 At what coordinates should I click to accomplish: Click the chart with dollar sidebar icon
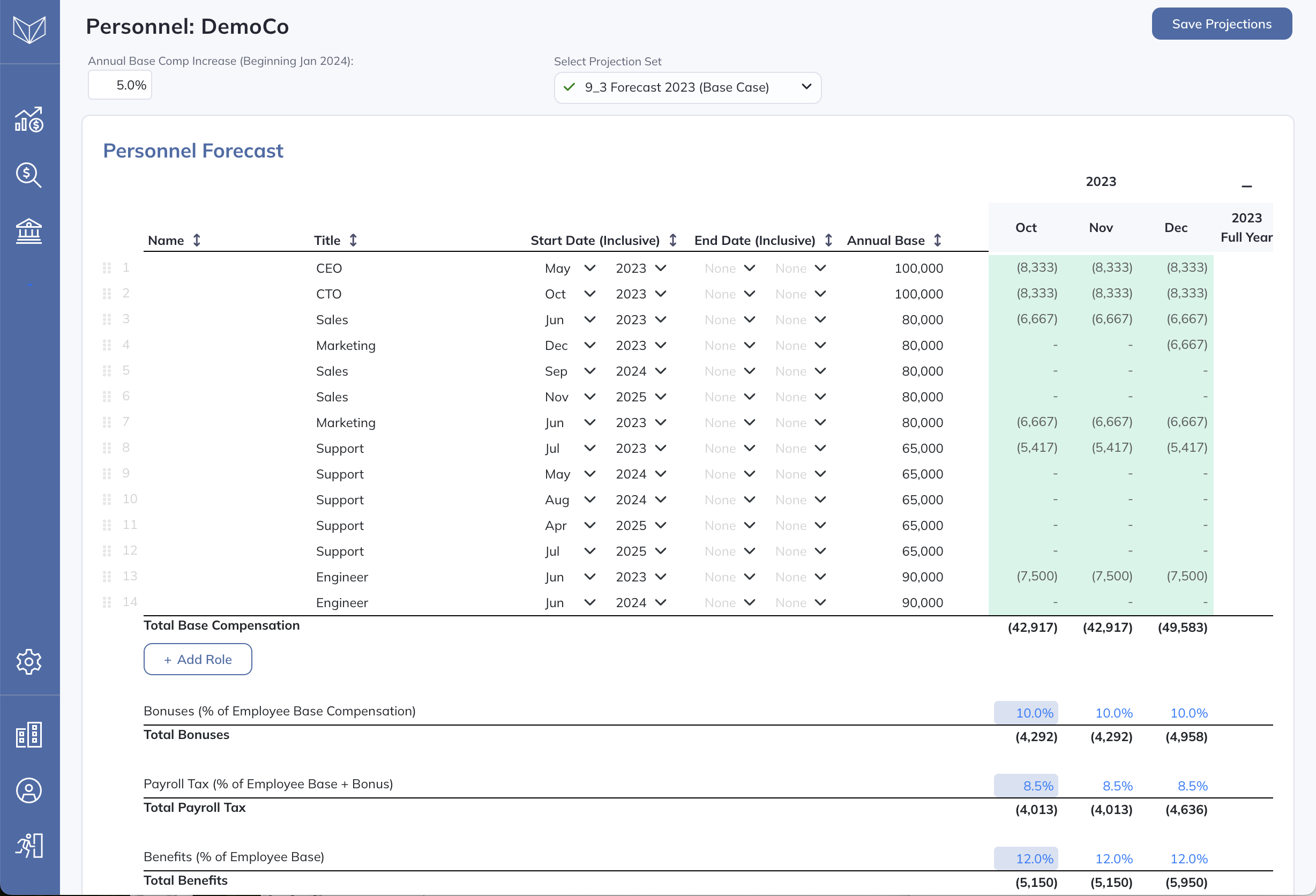[29, 120]
